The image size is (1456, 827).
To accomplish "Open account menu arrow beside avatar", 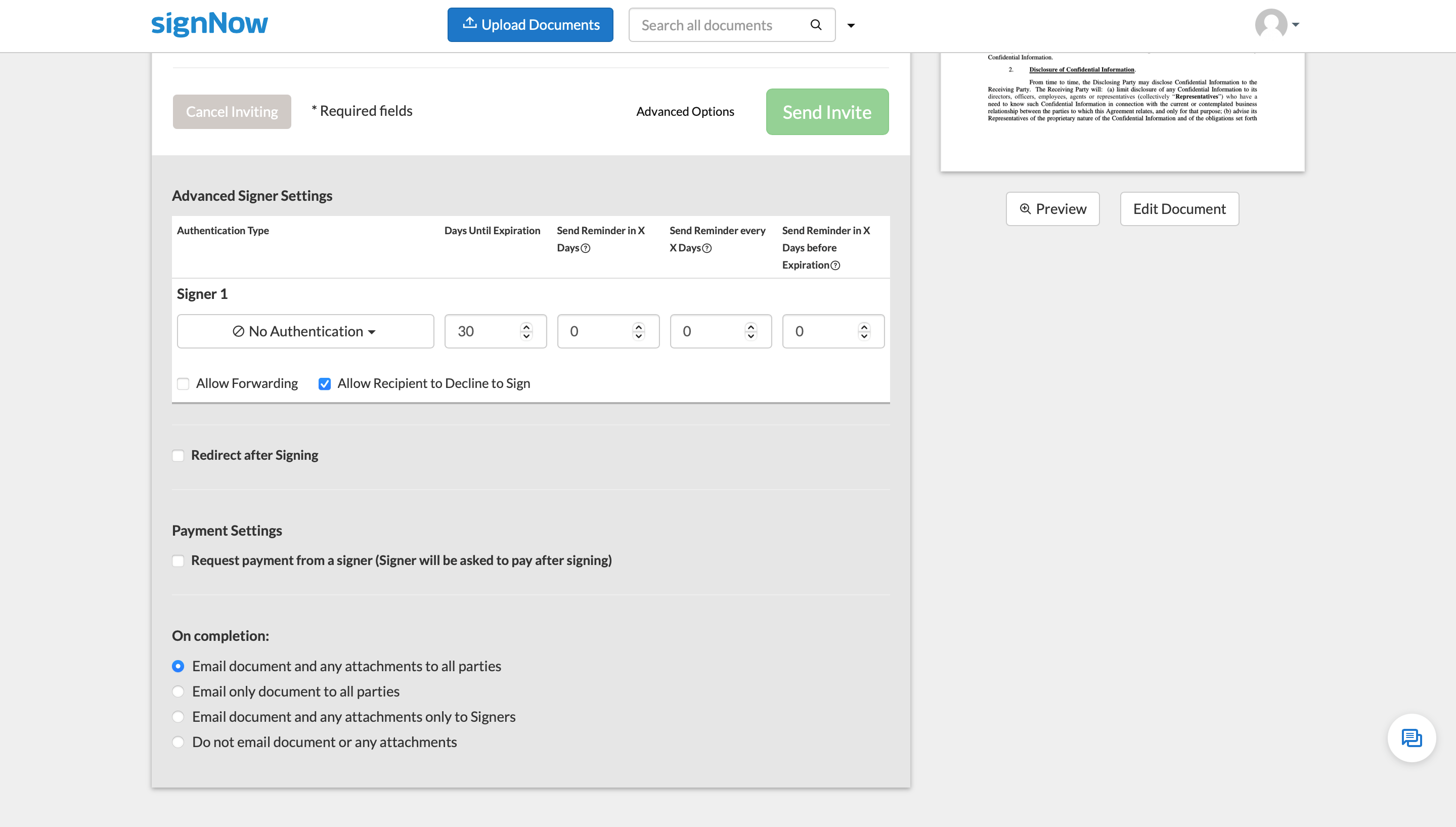I will (1295, 24).
